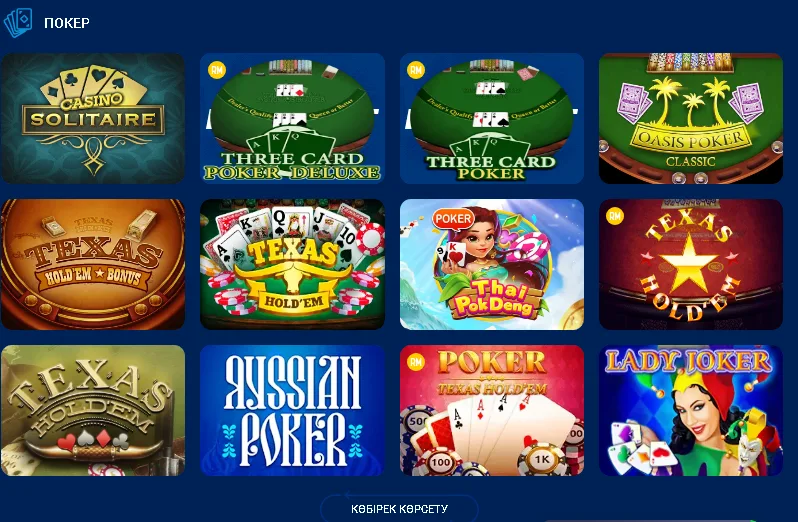Launch Three Card Poker Deluxe
Screen dimensions: 798x522
pyautogui.click(x=292, y=118)
